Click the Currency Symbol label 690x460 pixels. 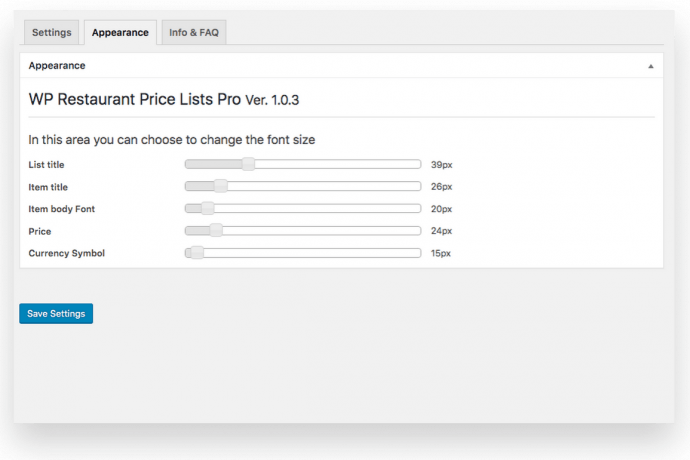pos(66,253)
